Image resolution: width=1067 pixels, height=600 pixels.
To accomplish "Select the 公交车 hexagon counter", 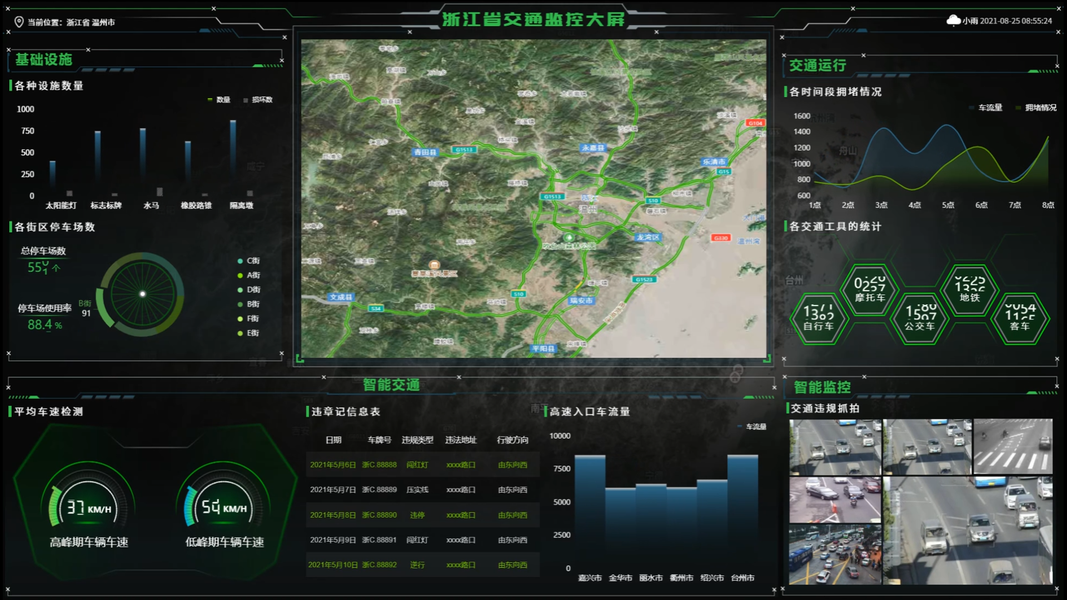I will [x=919, y=318].
